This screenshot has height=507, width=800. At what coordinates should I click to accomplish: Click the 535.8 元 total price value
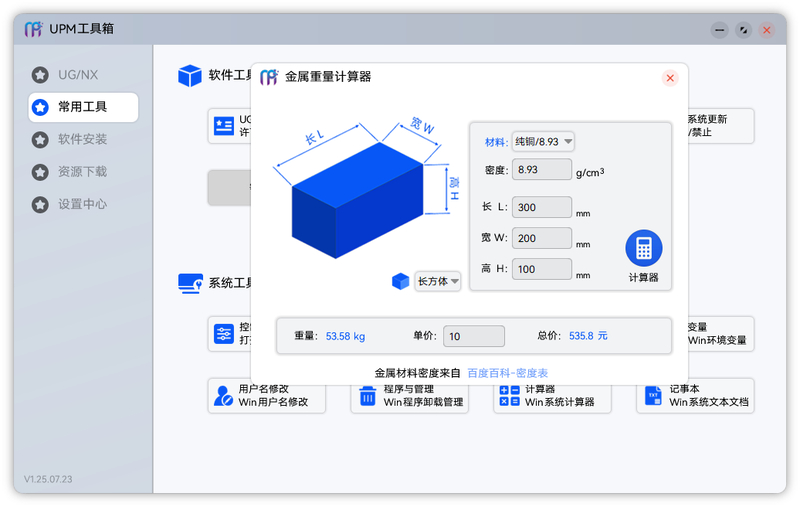coord(588,336)
